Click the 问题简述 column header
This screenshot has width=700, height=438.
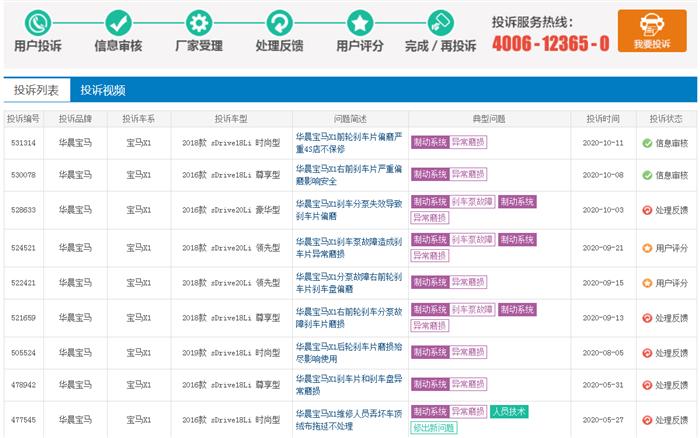350,119
